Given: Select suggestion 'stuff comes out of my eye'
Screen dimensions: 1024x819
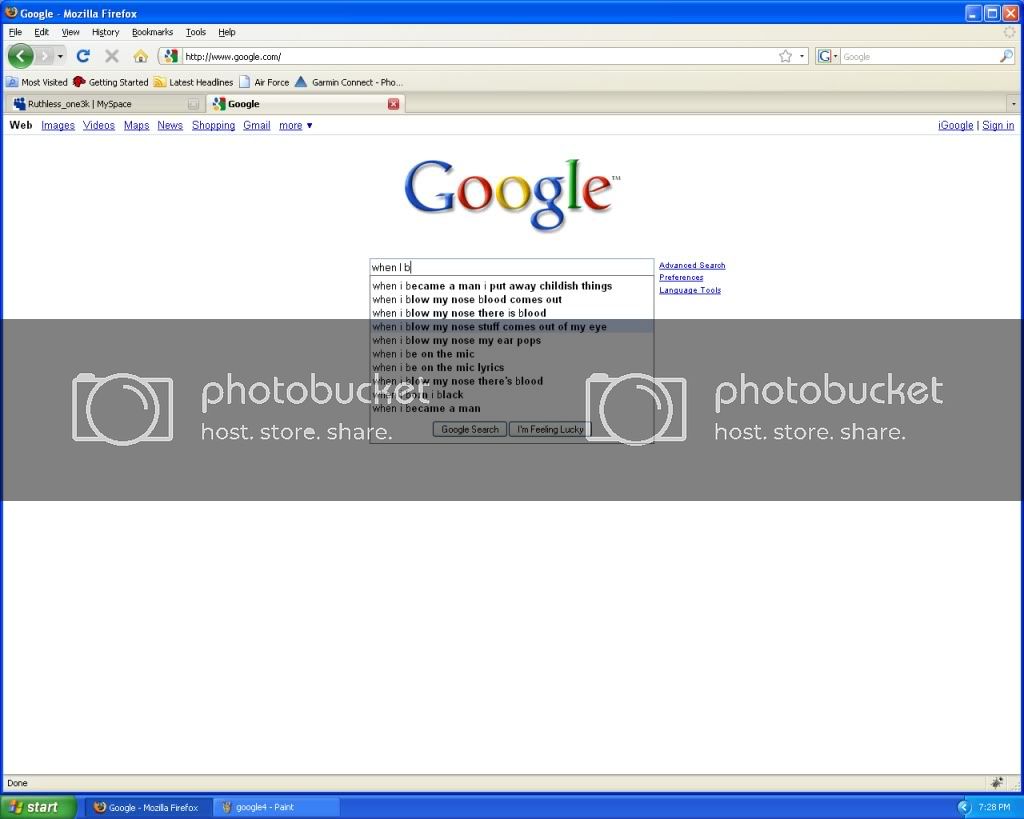Looking at the screenshot, I should [511, 327].
